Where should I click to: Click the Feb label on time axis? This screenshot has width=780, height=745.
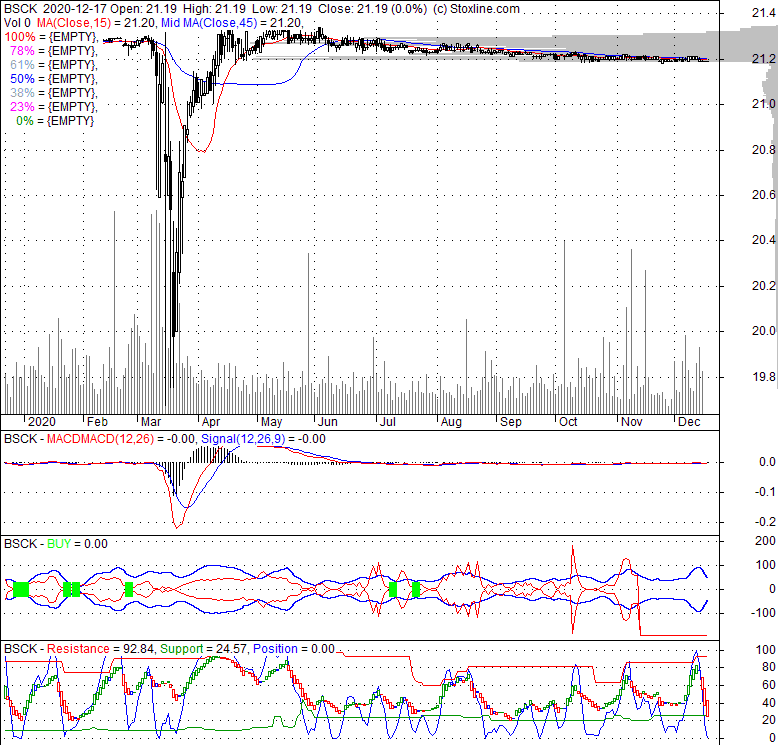point(97,422)
